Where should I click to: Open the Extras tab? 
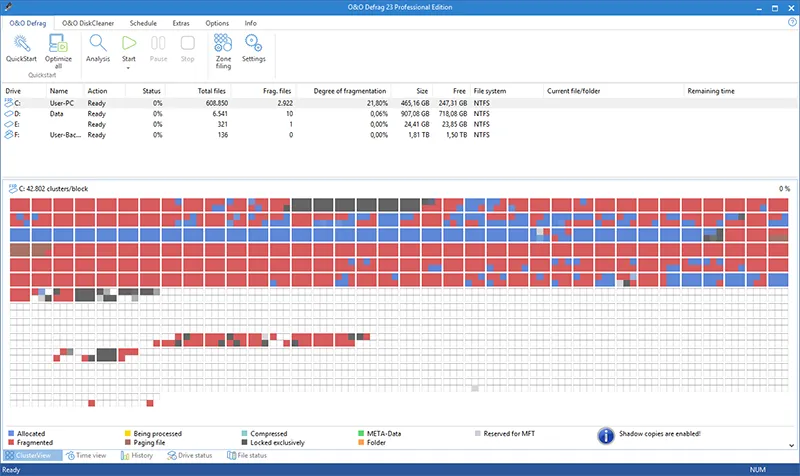(181, 23)
